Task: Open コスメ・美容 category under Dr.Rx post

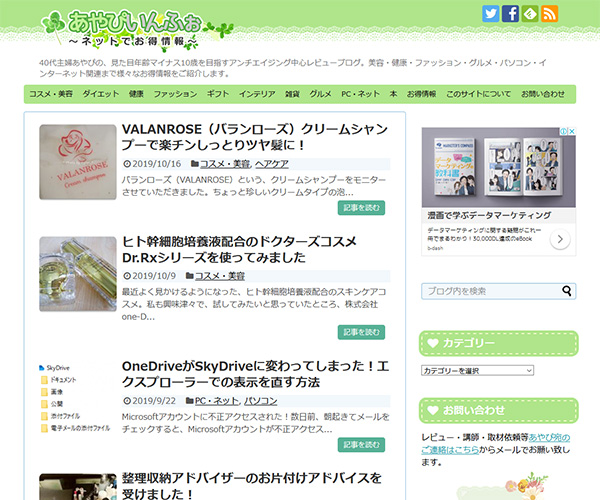Action: click(220, 276)
